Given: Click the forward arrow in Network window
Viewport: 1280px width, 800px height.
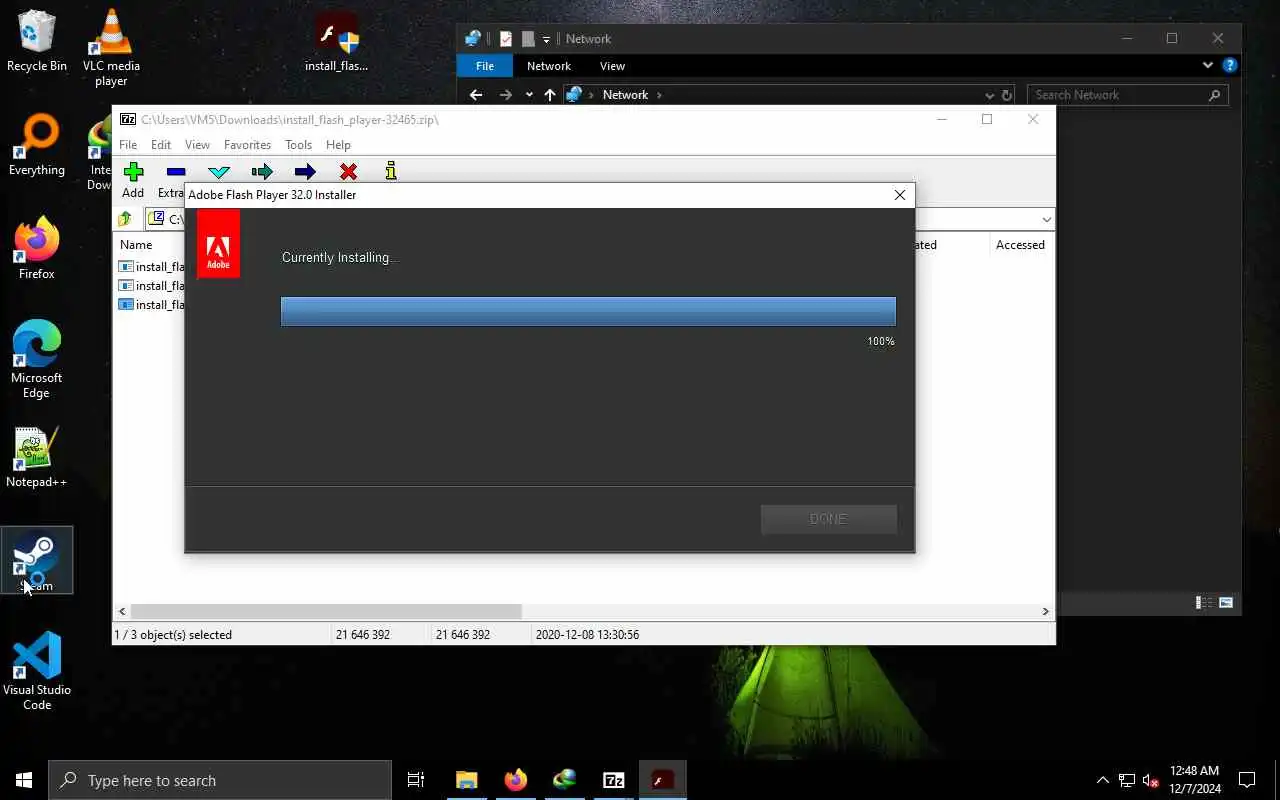Looking at the screenshot, I should coord(506,95).
